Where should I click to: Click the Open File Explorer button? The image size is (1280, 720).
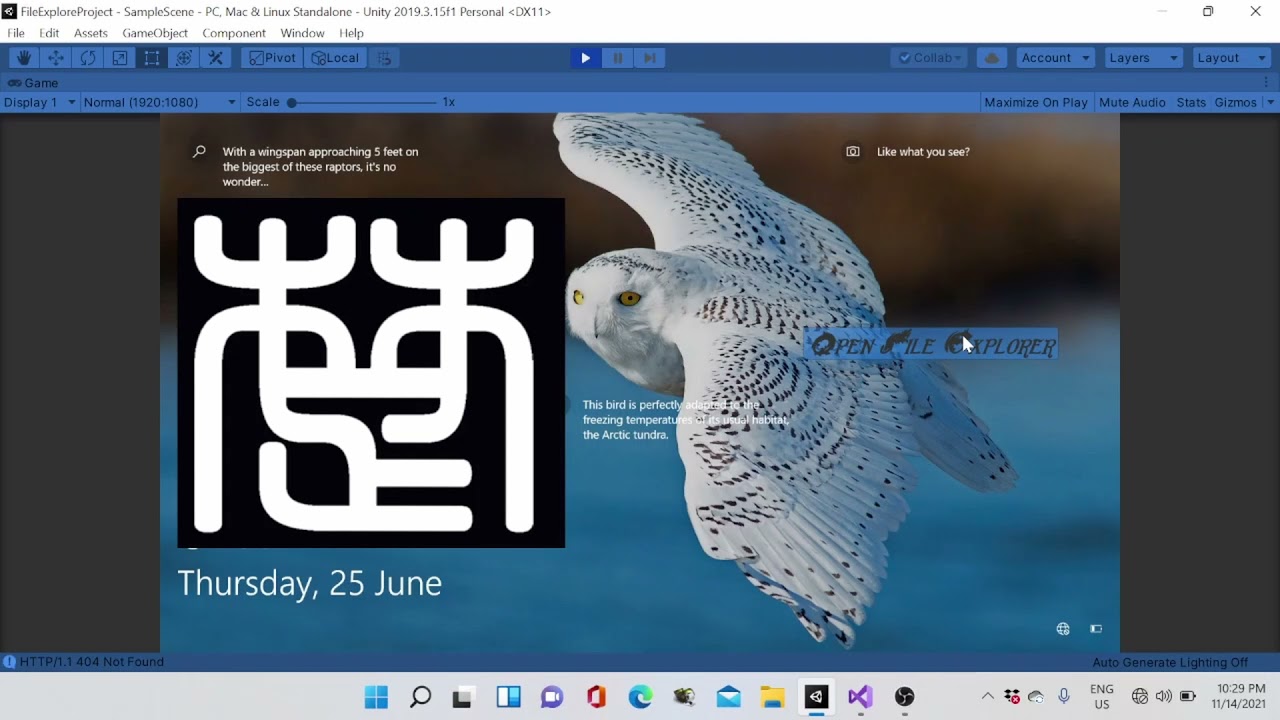coord(932,345)
